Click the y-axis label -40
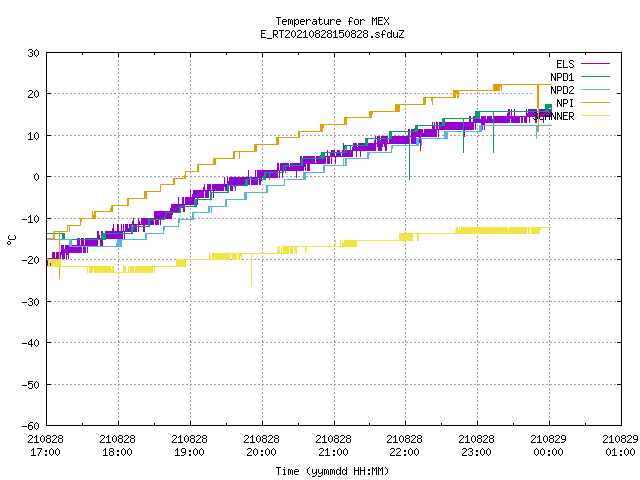The image size is (640, 480). pyautogui.click(x=31, y=343)
